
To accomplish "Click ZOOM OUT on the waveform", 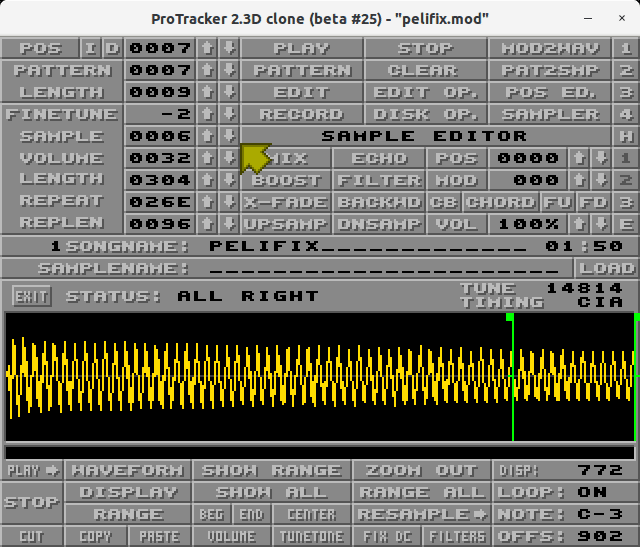I will (421, 470).
